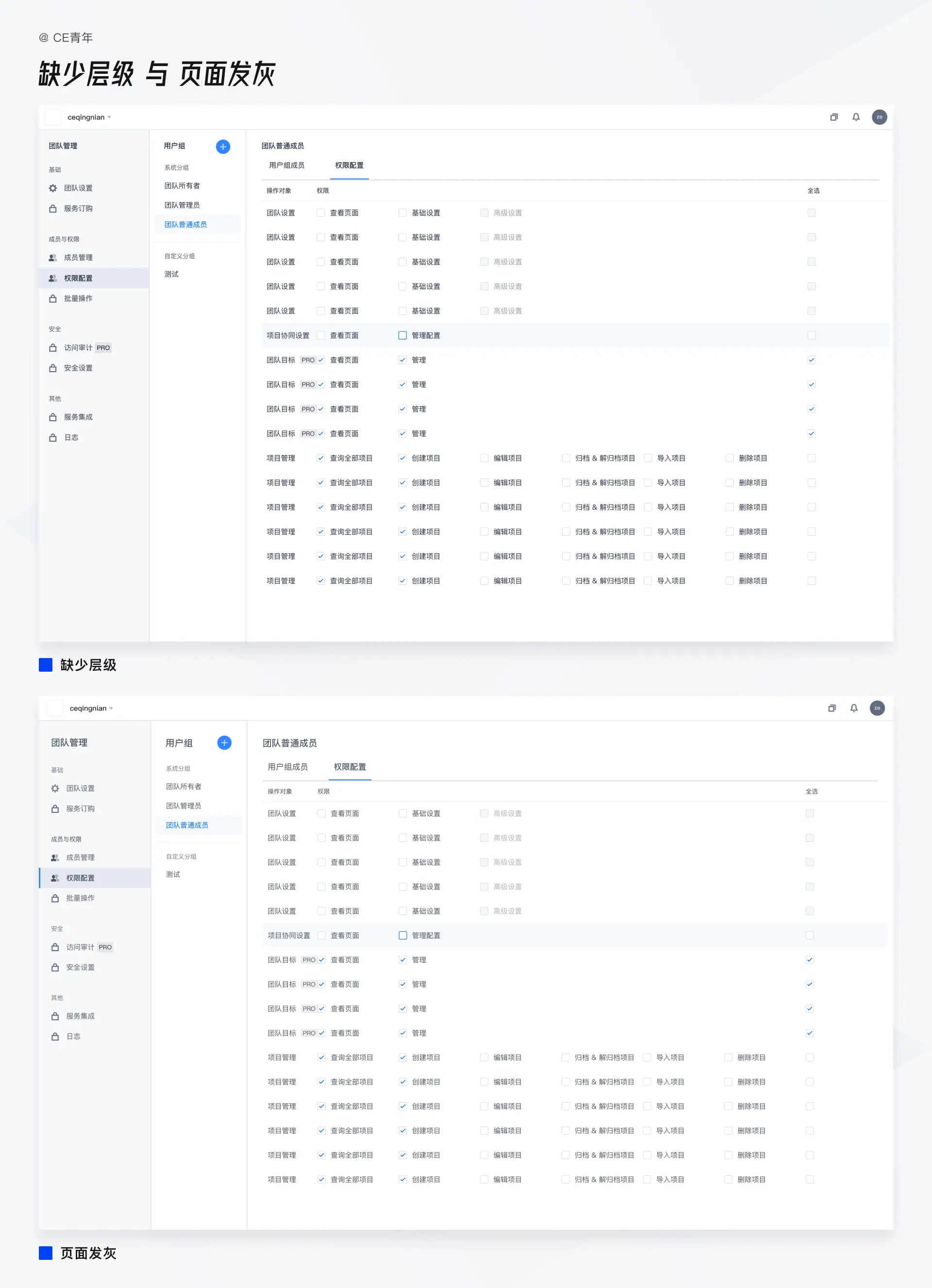Click the 团队管理 sidebar title in 缺少层级 mockup

click(63, 146)
